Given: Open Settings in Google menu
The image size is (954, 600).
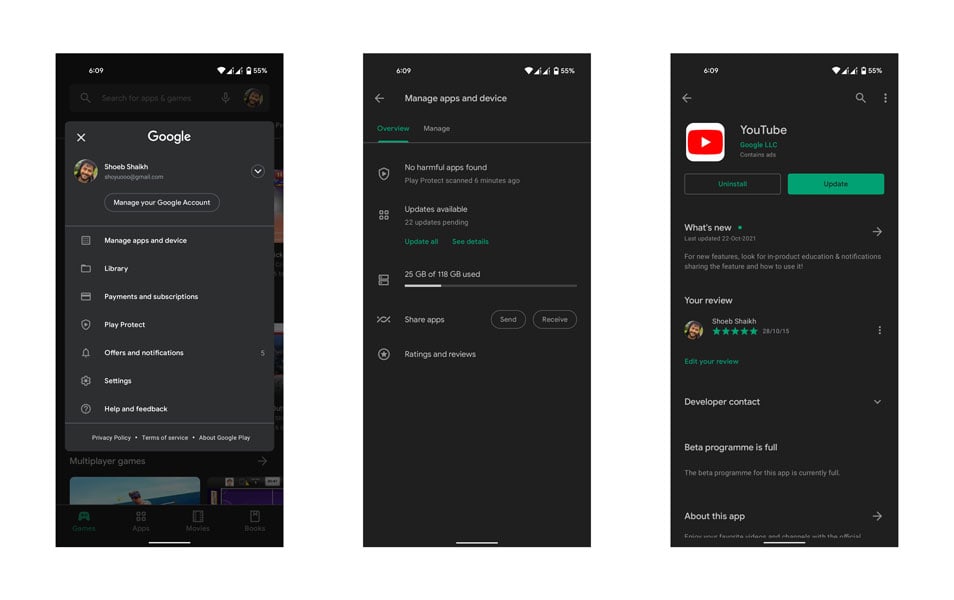Looking at the screenshot, I should pos(169,380).
